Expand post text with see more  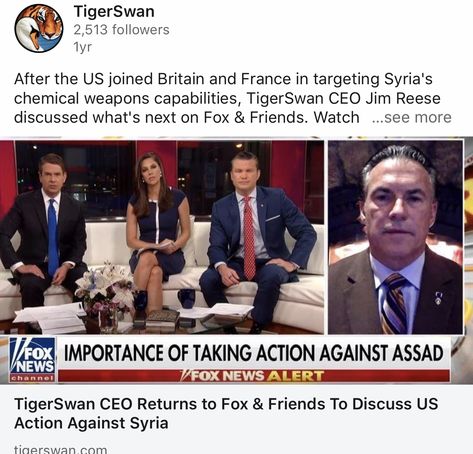(x=411, y=117)
